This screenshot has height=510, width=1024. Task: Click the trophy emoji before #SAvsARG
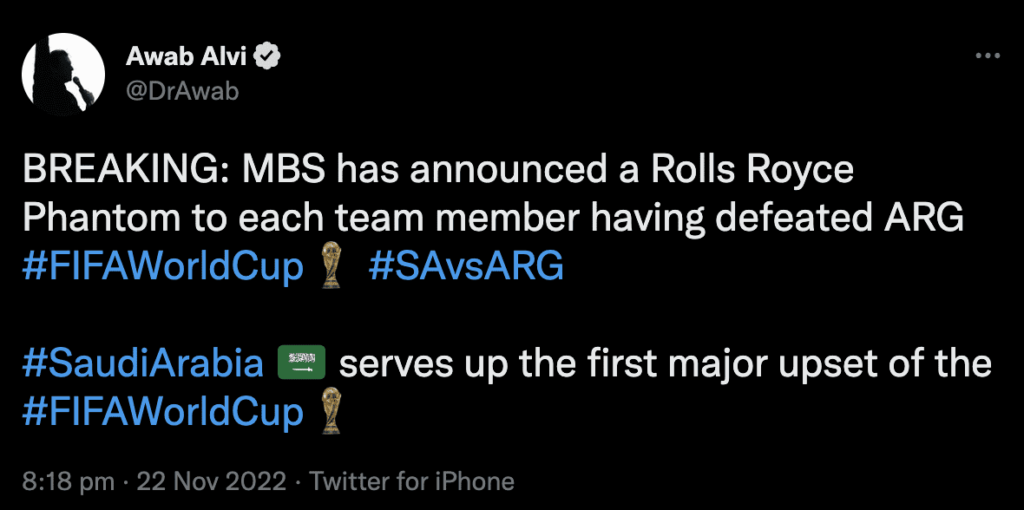pos(331,266)
